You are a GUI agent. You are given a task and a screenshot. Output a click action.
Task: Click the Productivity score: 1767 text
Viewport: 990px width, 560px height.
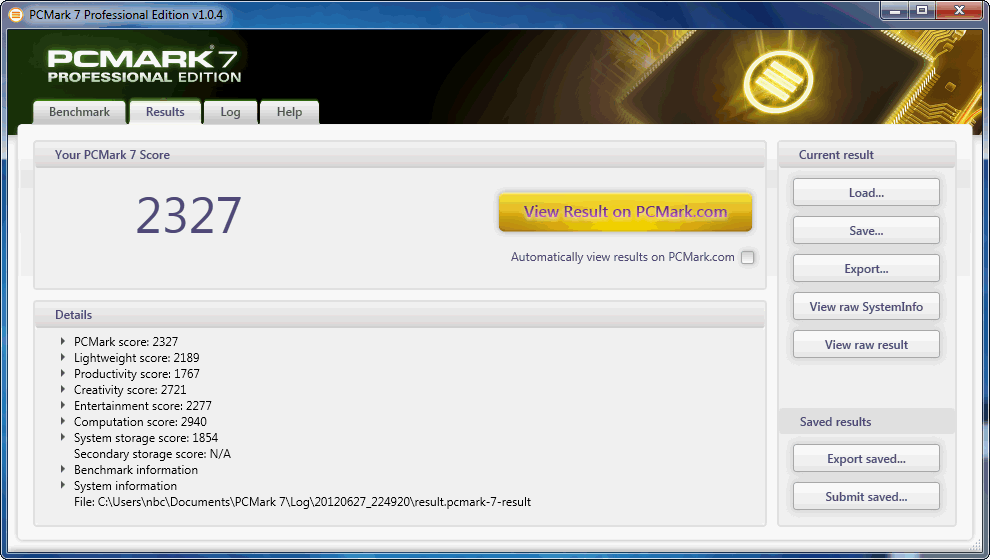pos(136,374)
